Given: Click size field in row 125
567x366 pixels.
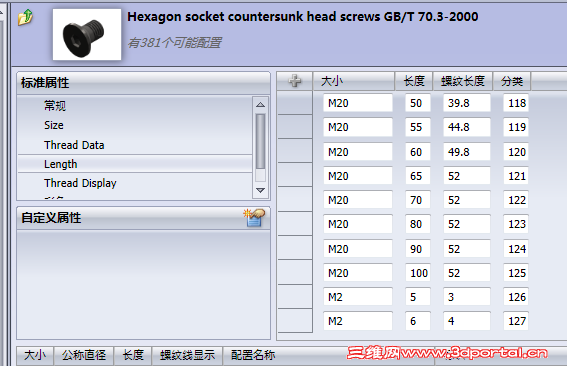Looking at the screenshot, I should coord(358,273).
